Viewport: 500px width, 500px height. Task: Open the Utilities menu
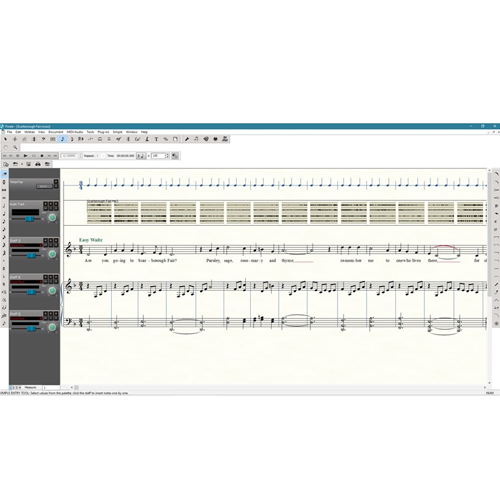pos(29,132)
